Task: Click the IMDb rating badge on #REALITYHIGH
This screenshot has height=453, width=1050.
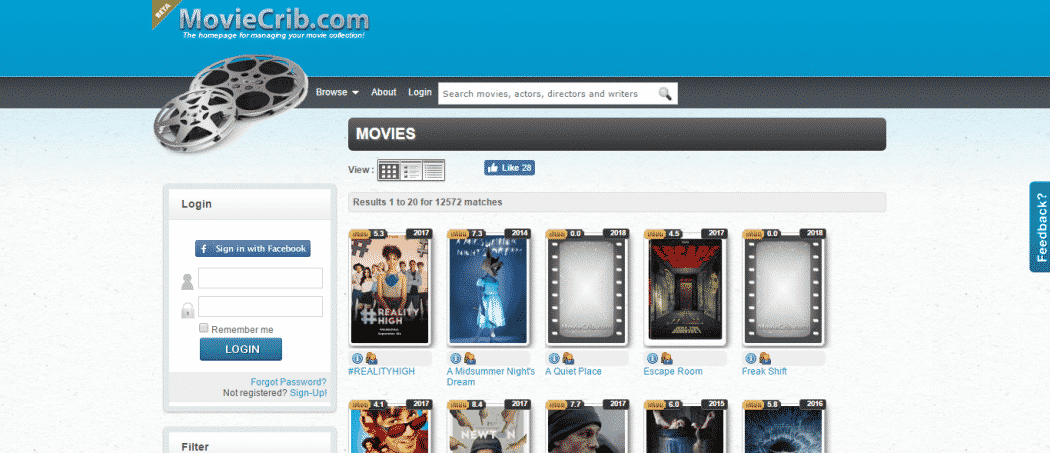Action: [369, 234]
